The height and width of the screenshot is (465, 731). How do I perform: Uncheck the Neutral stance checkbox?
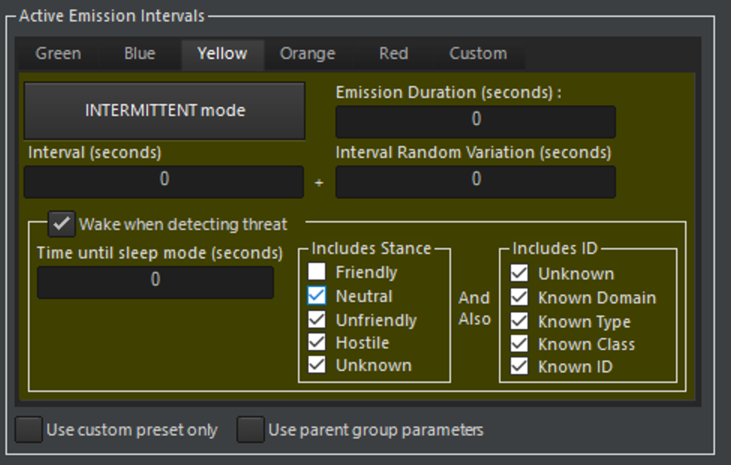pos(317,296)
